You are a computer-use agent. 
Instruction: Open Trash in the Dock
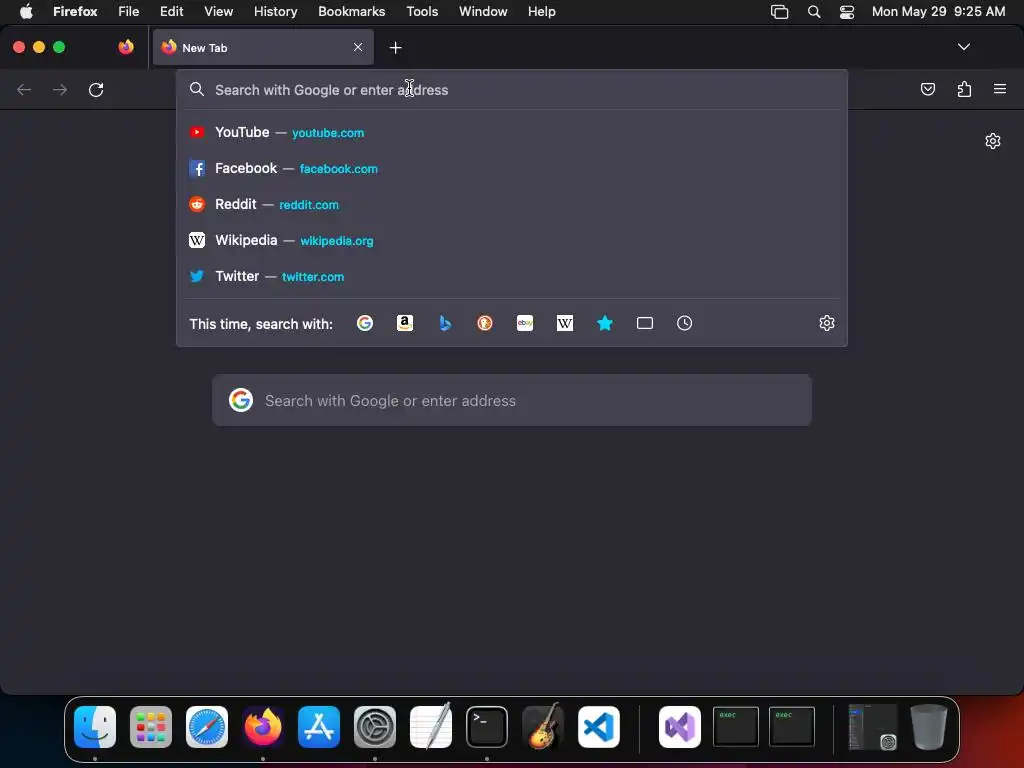click(x=929, y=727)
